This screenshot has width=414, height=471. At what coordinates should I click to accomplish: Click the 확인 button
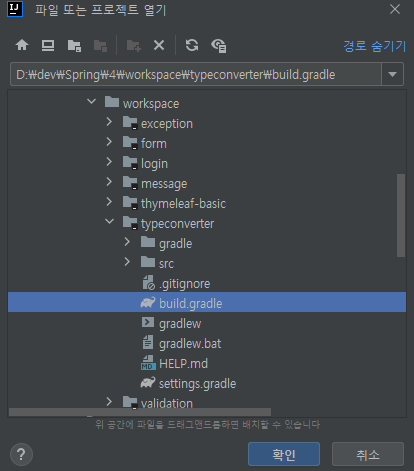(x=284, y=454)
